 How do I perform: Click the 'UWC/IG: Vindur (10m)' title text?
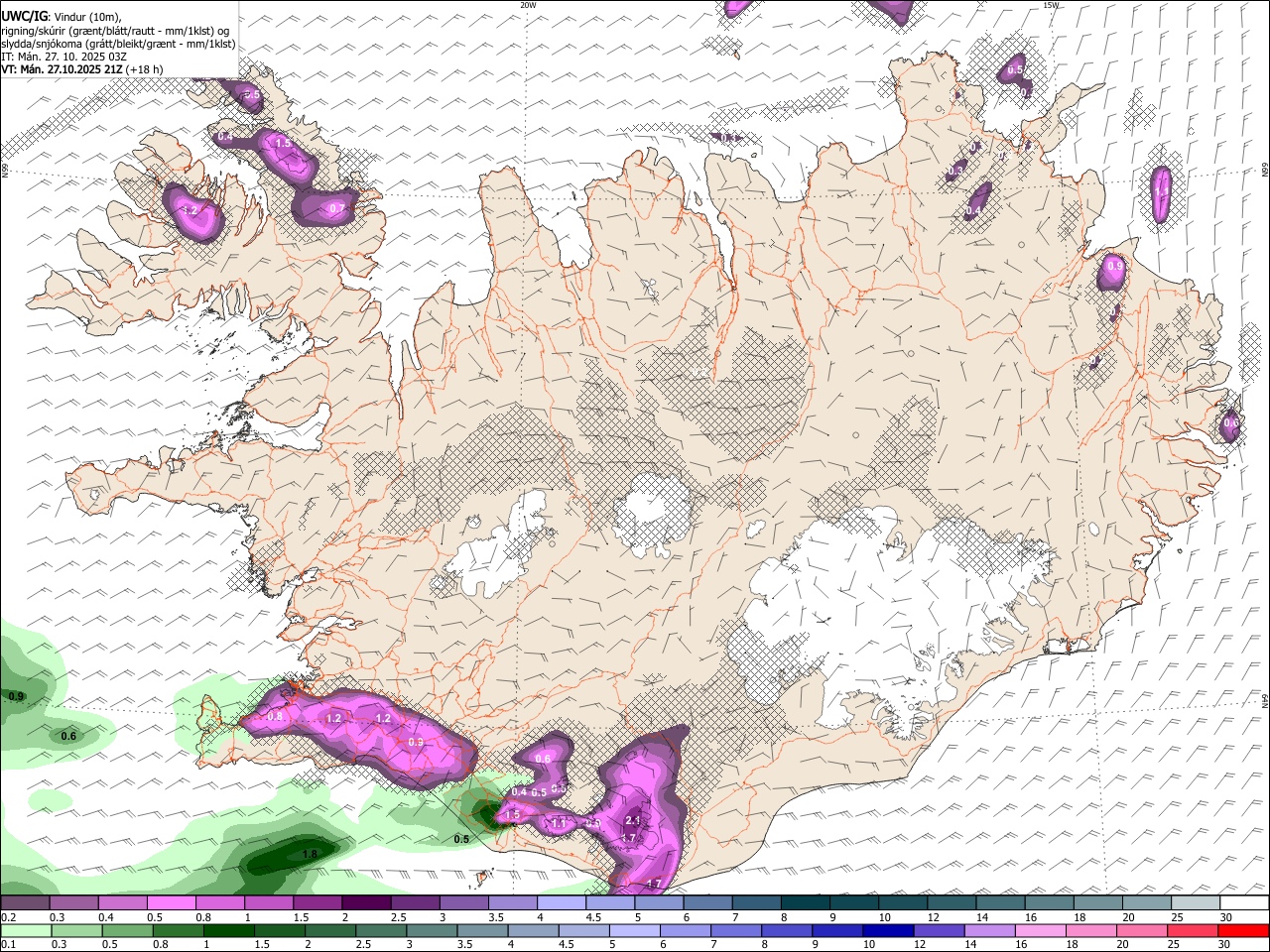click(62, 17)
